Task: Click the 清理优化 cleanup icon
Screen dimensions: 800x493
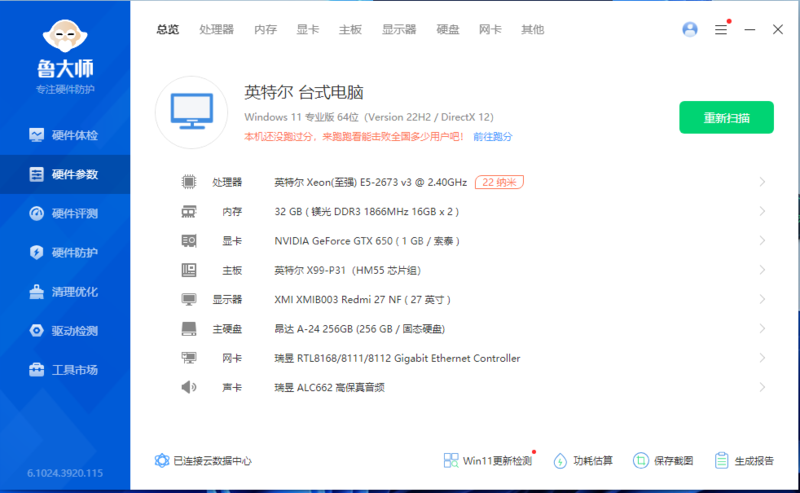Action: (x=36, y=292)
